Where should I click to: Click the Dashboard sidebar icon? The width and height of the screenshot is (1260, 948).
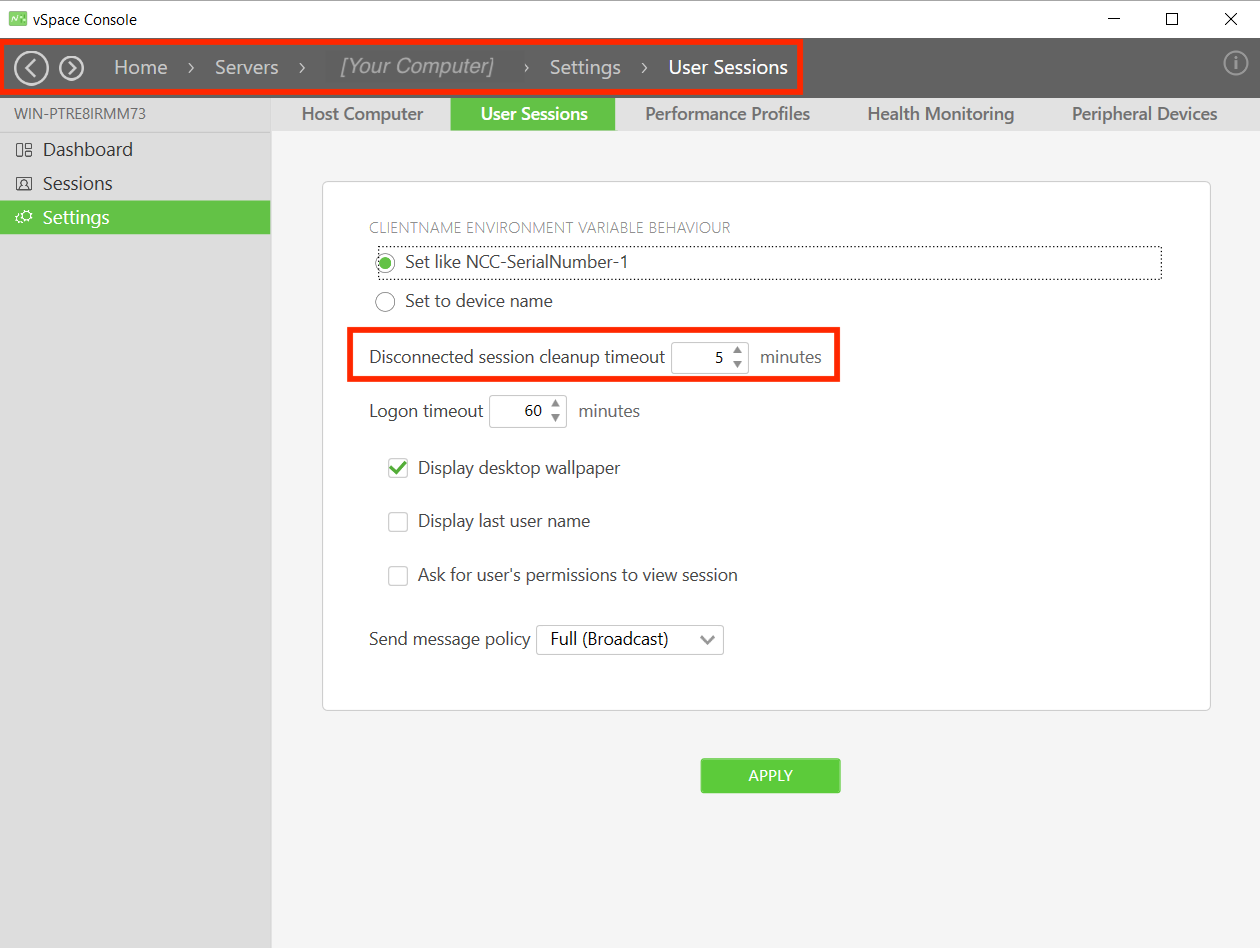[24, 150]
